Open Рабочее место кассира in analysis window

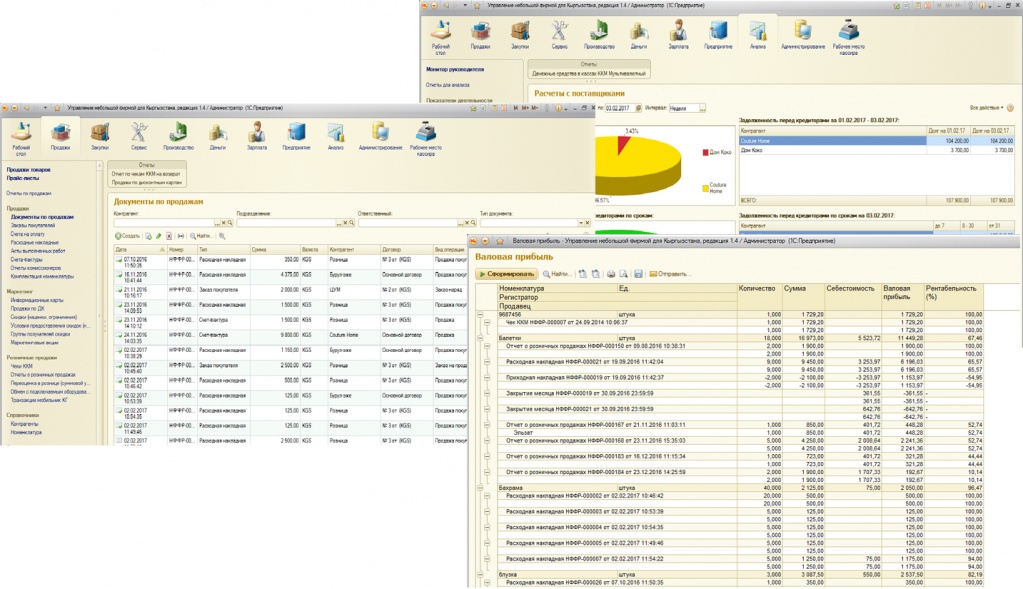pos(848,37)
